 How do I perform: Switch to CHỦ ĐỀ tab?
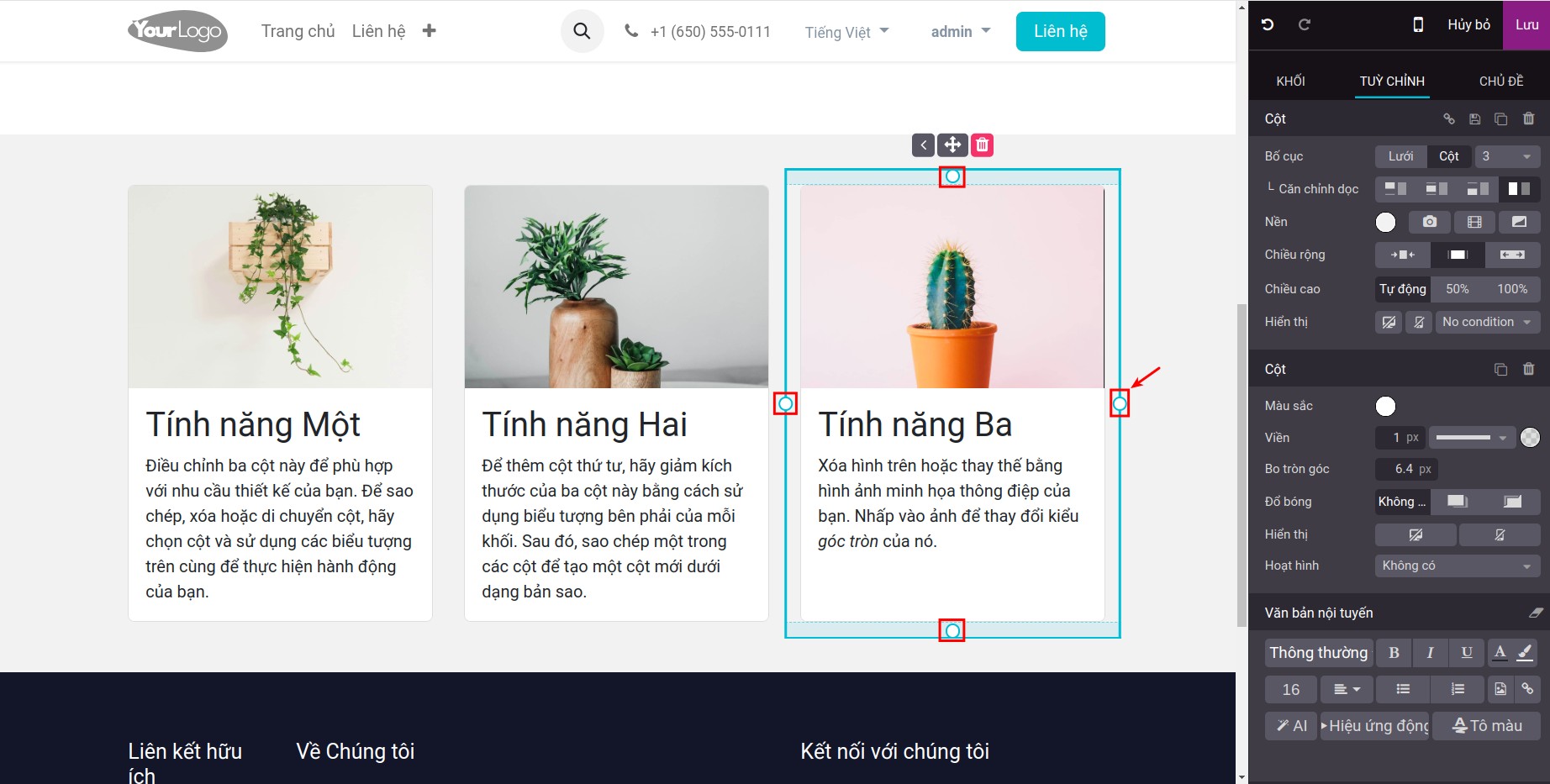[x=1501, y=82]
